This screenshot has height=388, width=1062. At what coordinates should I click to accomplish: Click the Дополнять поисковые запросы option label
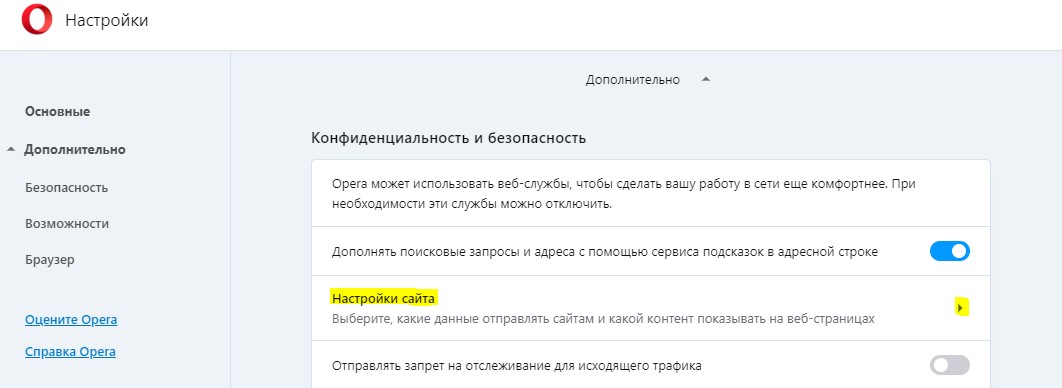(605, 252)
